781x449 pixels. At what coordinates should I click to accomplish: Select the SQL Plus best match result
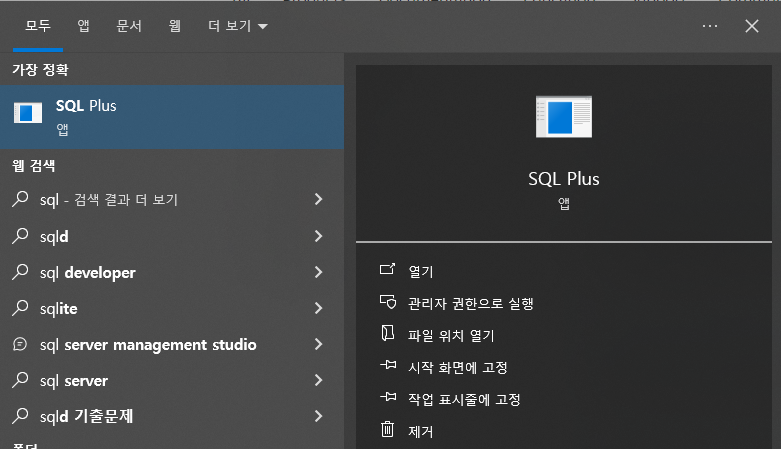click(172, 117)
